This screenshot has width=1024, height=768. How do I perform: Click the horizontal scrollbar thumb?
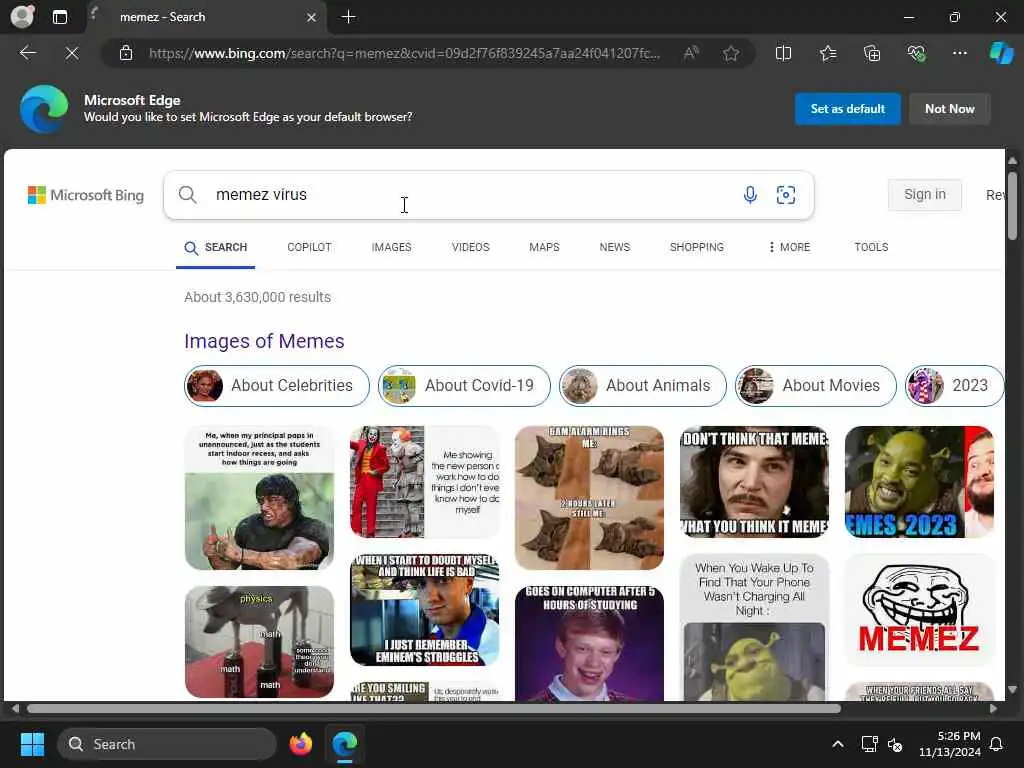click(434, 709)
